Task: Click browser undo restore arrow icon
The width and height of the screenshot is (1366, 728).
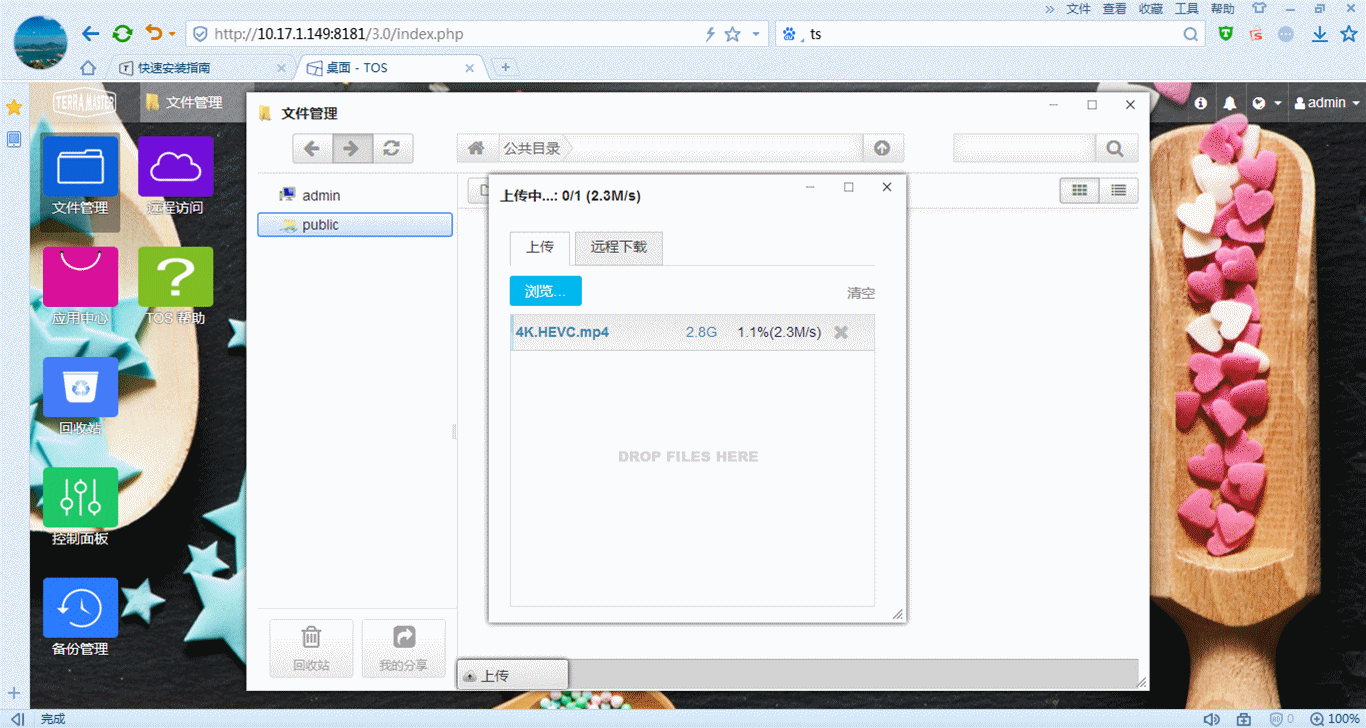Action: click(153, 33)
